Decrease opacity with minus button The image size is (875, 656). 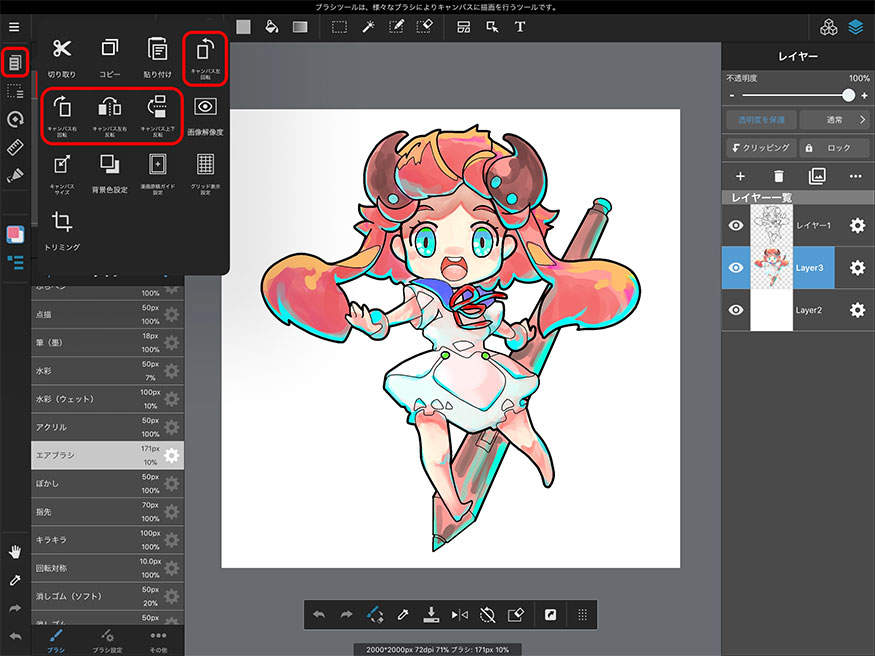732,95
